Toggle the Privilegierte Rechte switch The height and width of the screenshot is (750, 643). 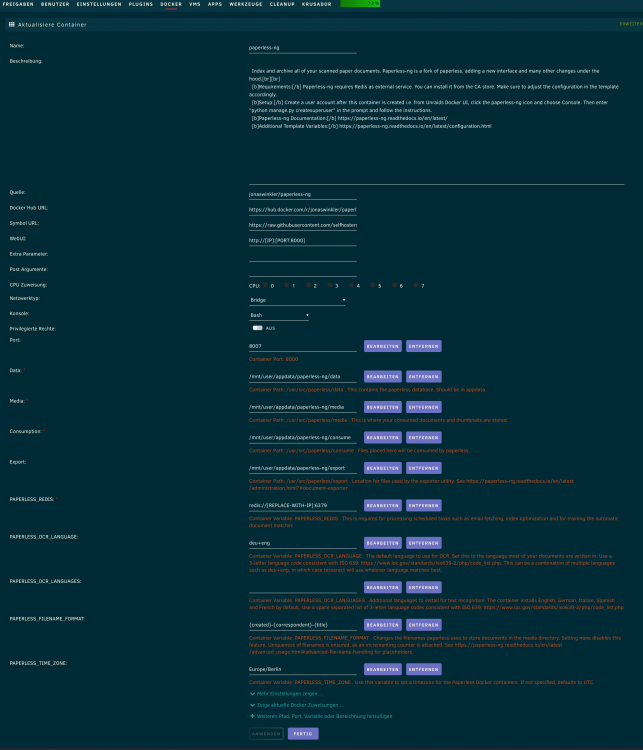pyautogui.click(x=257, y=328)
